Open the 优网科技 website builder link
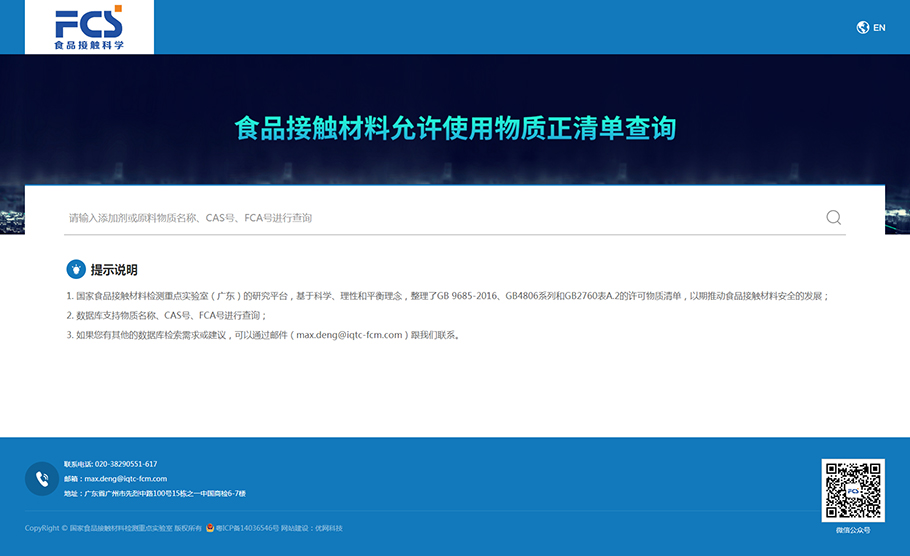910x556 pixels. pyautogui.click(x=328, y=528)
